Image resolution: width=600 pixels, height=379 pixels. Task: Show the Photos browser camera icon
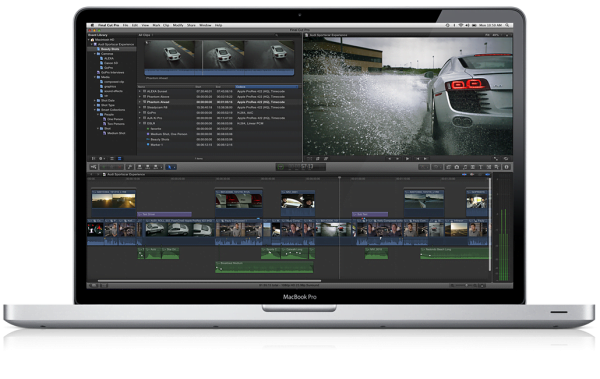(x=457, y=167)
